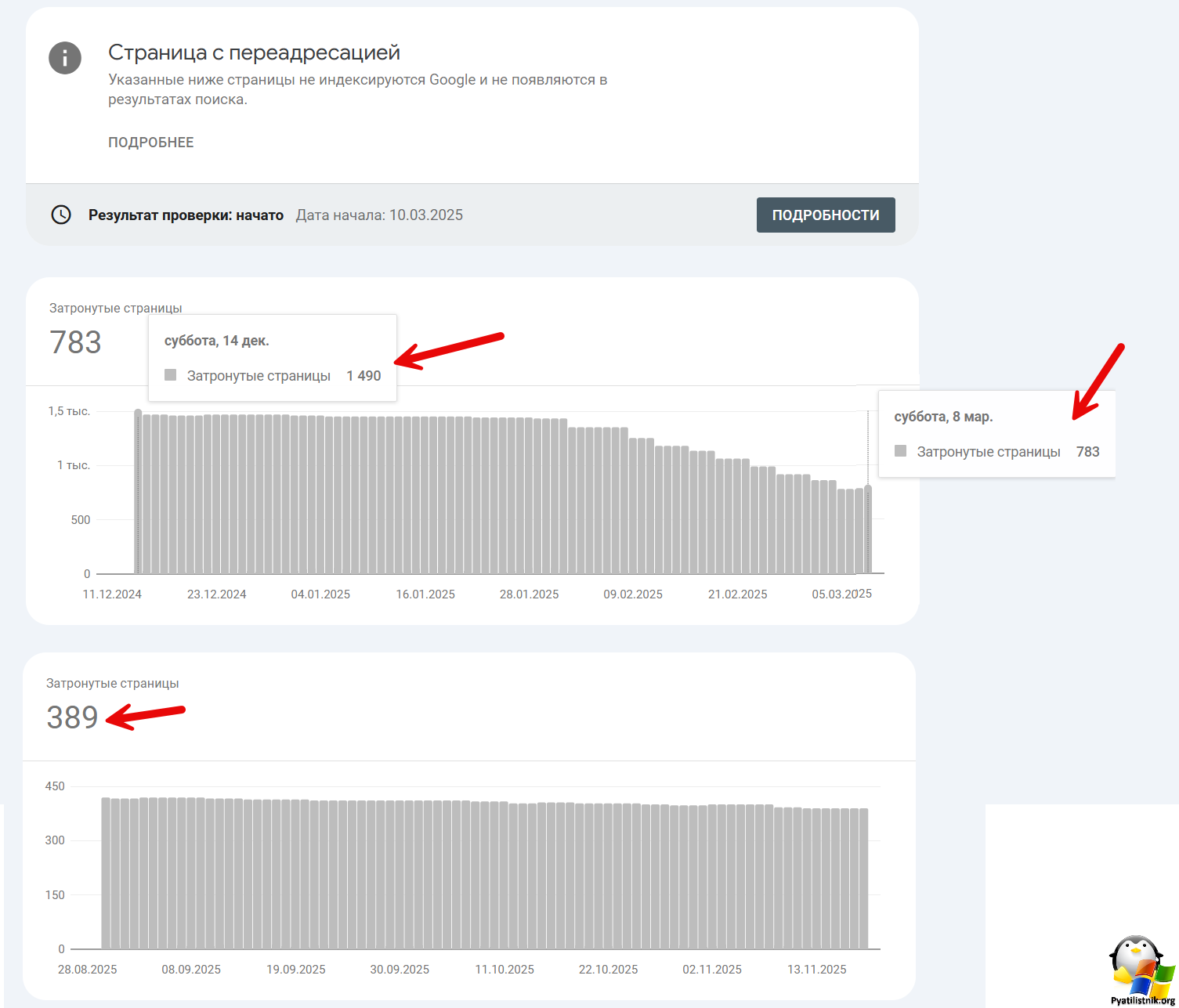
Task: Select the tooltip "суббота, 14 дек."
Action: pyautogui.click(x=217, y=340)
